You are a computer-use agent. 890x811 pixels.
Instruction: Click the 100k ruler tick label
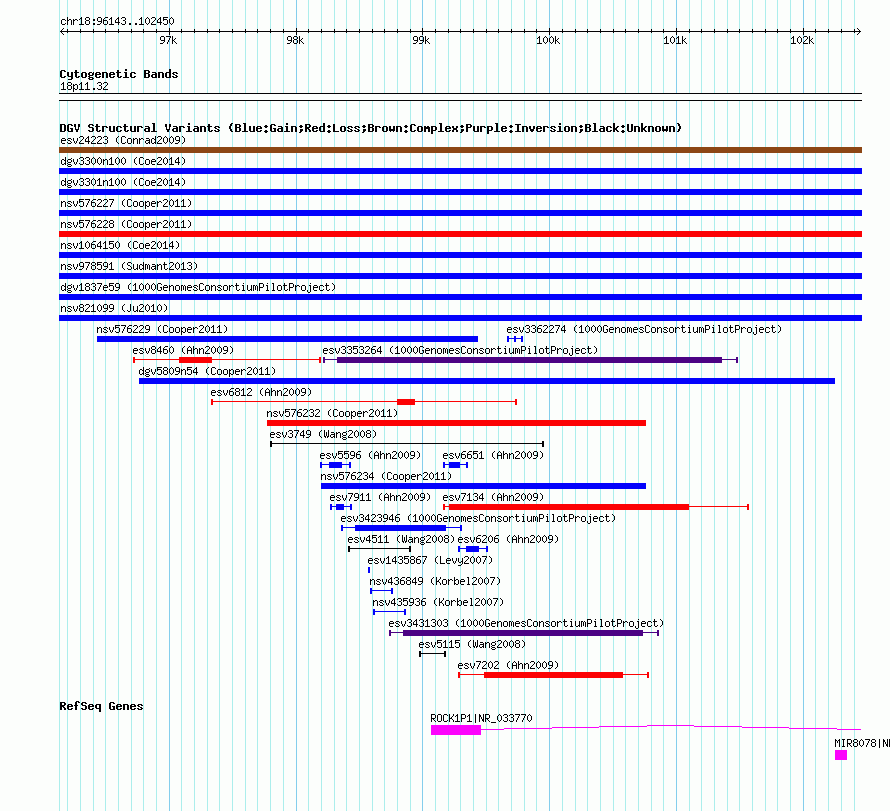(548, 40)
